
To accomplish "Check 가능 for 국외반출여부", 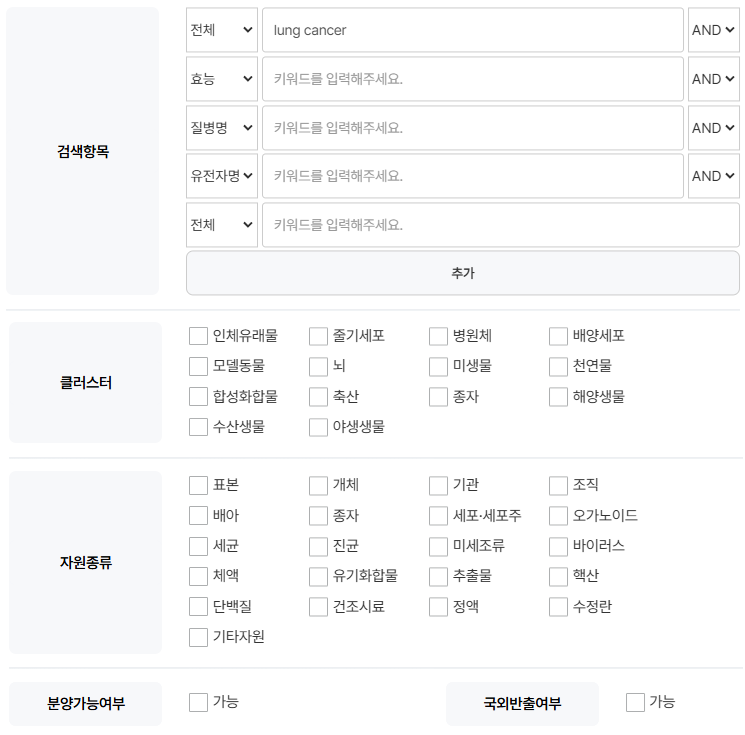I will (635, 702).
